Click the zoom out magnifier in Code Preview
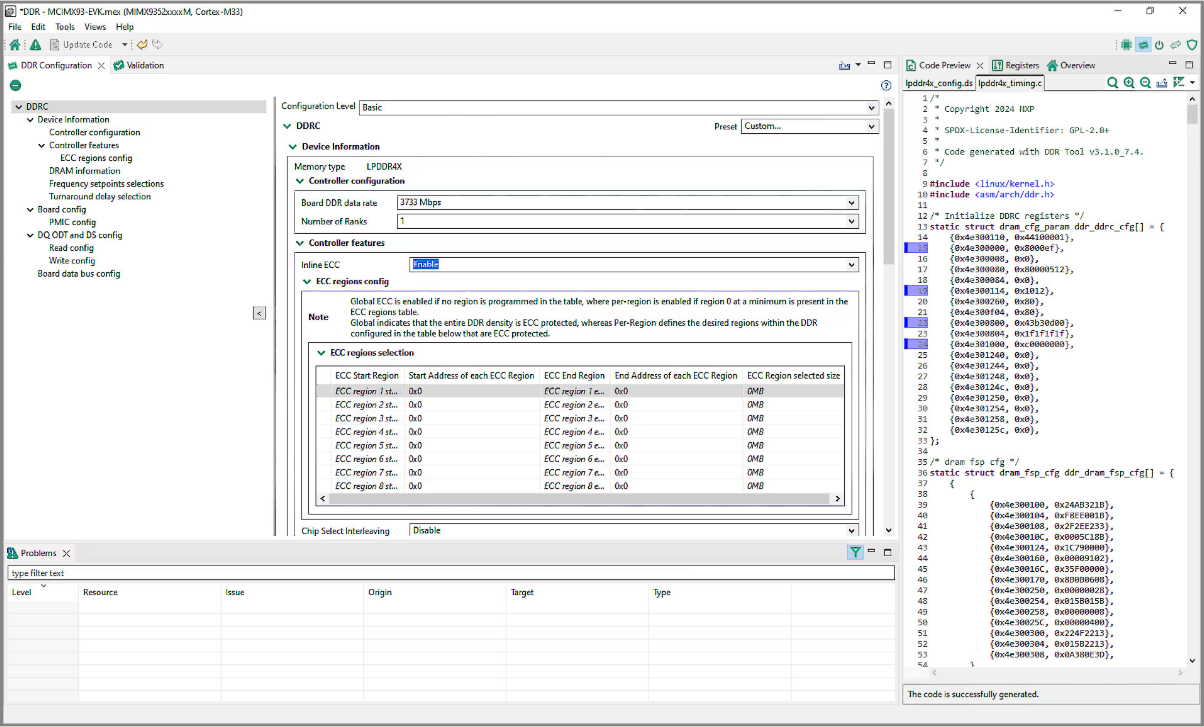This screenshot has width=1204, height=727. click(1145, 82)
